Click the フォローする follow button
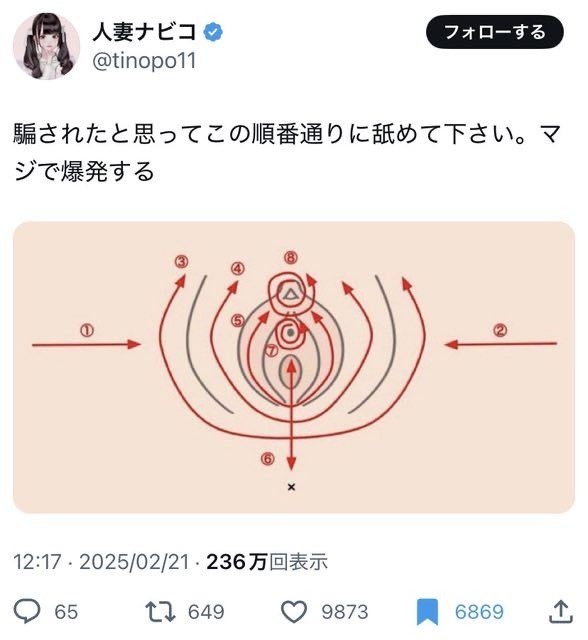The image size is (588, 640). tap(495, 32)
